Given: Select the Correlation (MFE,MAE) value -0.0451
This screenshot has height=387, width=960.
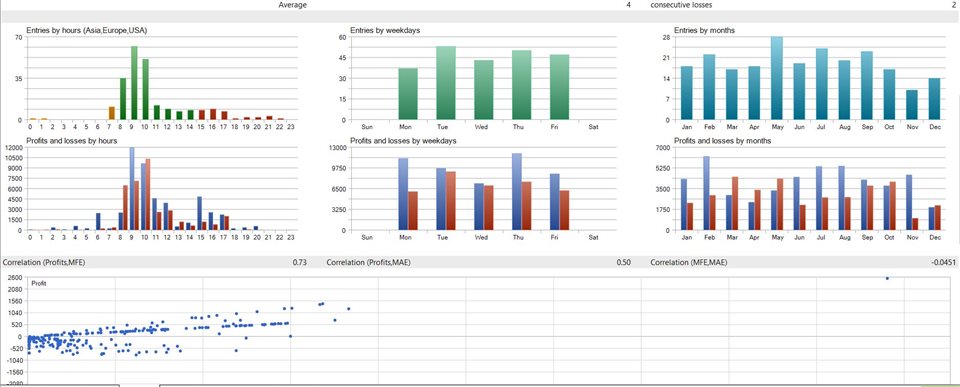Looking at the screenshot, I should tap(943, 262).
